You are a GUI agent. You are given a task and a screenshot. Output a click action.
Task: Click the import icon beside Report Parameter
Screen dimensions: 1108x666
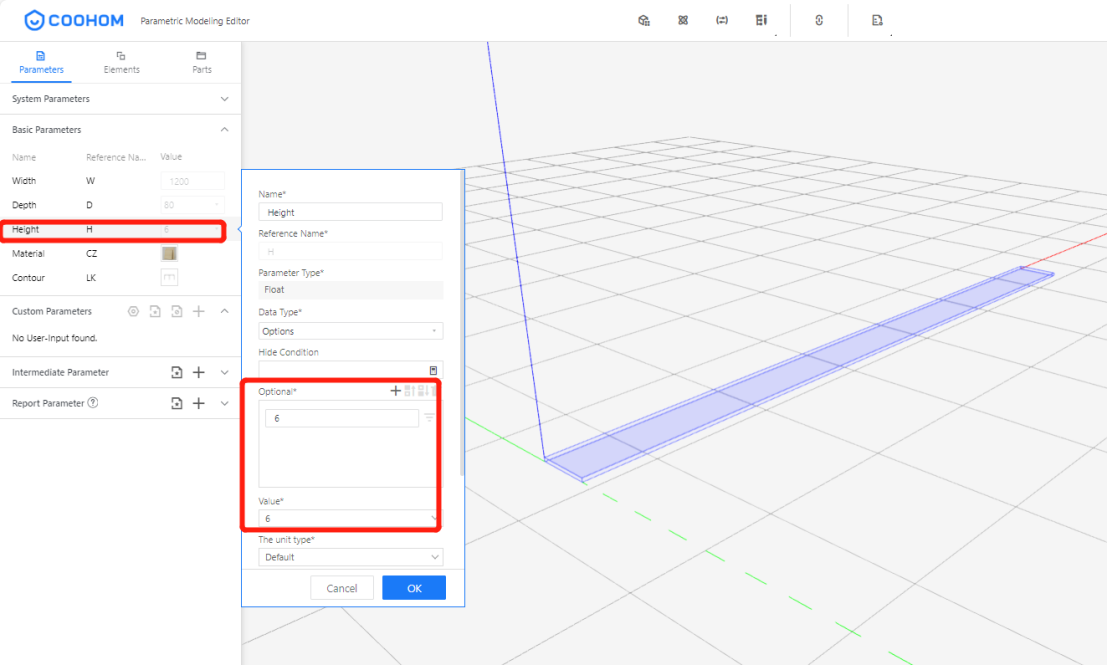point(177,404)
